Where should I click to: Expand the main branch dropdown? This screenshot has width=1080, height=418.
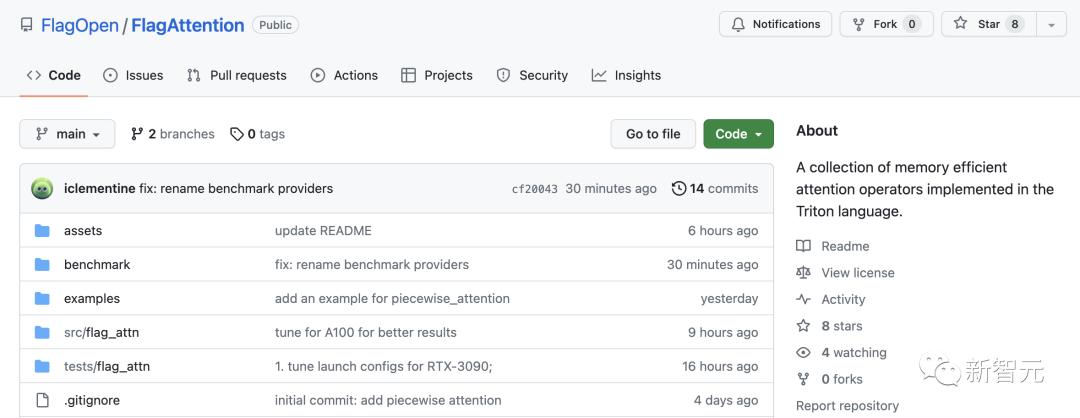point(67,134)
